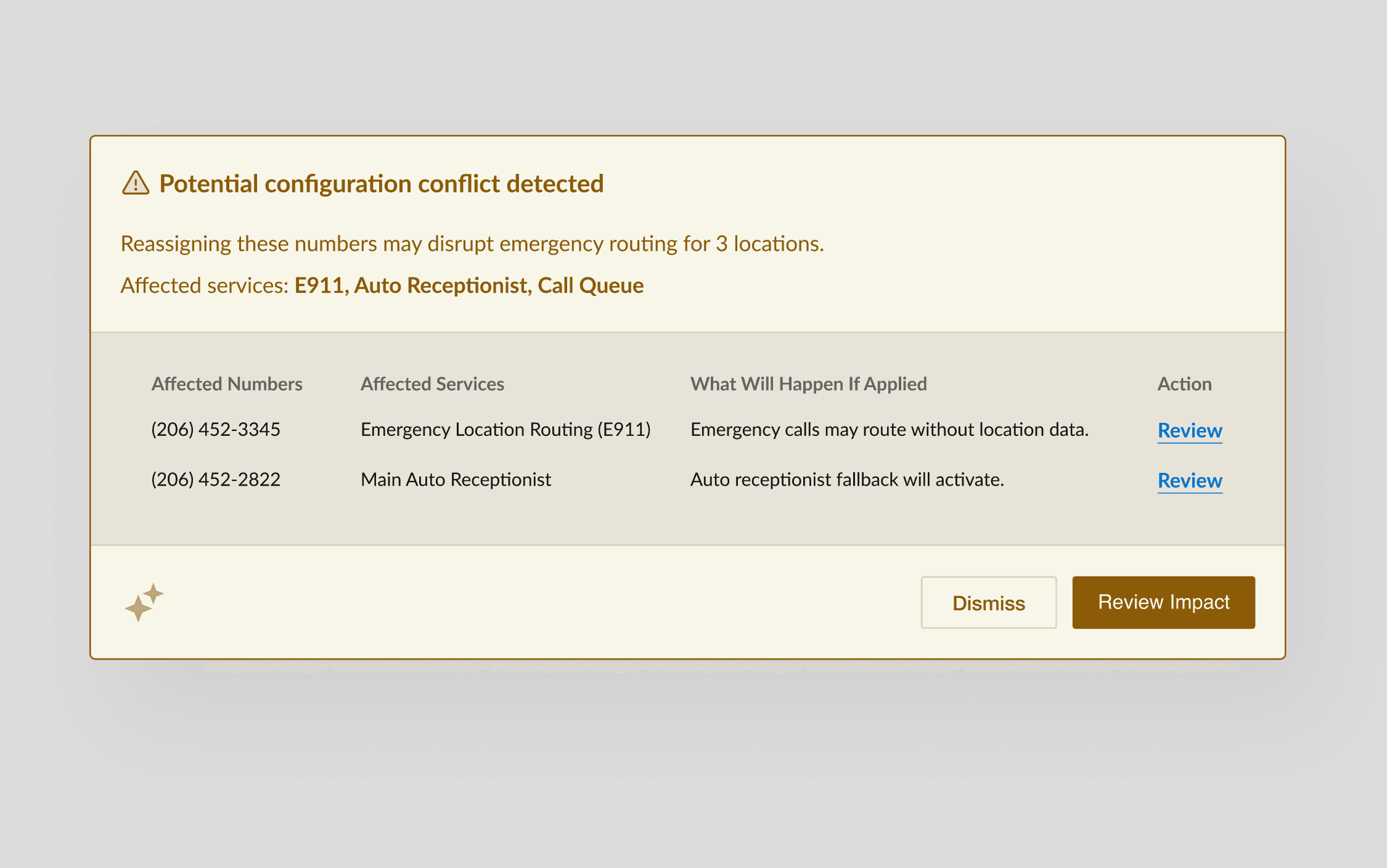Click the Review Impact button
The width and height of the screenshot is (1387, 868).
point(1164,602)
